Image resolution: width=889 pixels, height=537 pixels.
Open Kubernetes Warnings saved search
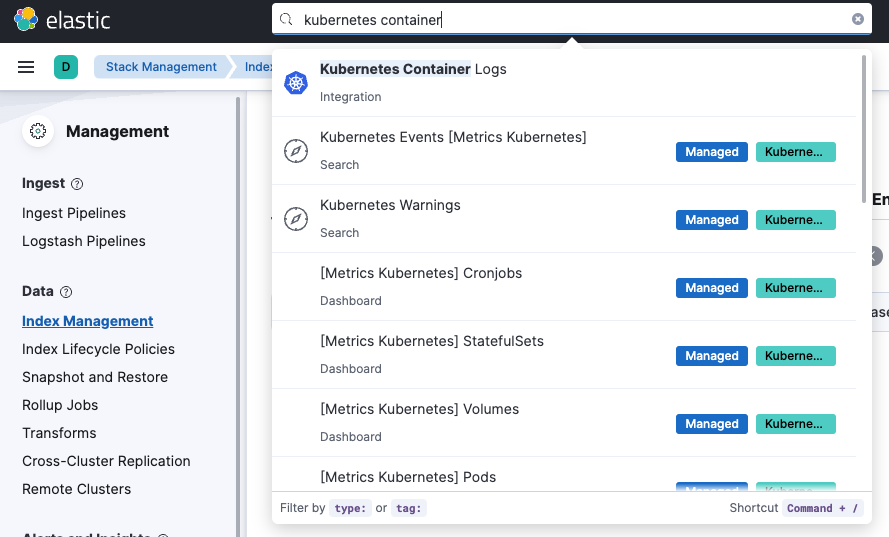(564, 219)
